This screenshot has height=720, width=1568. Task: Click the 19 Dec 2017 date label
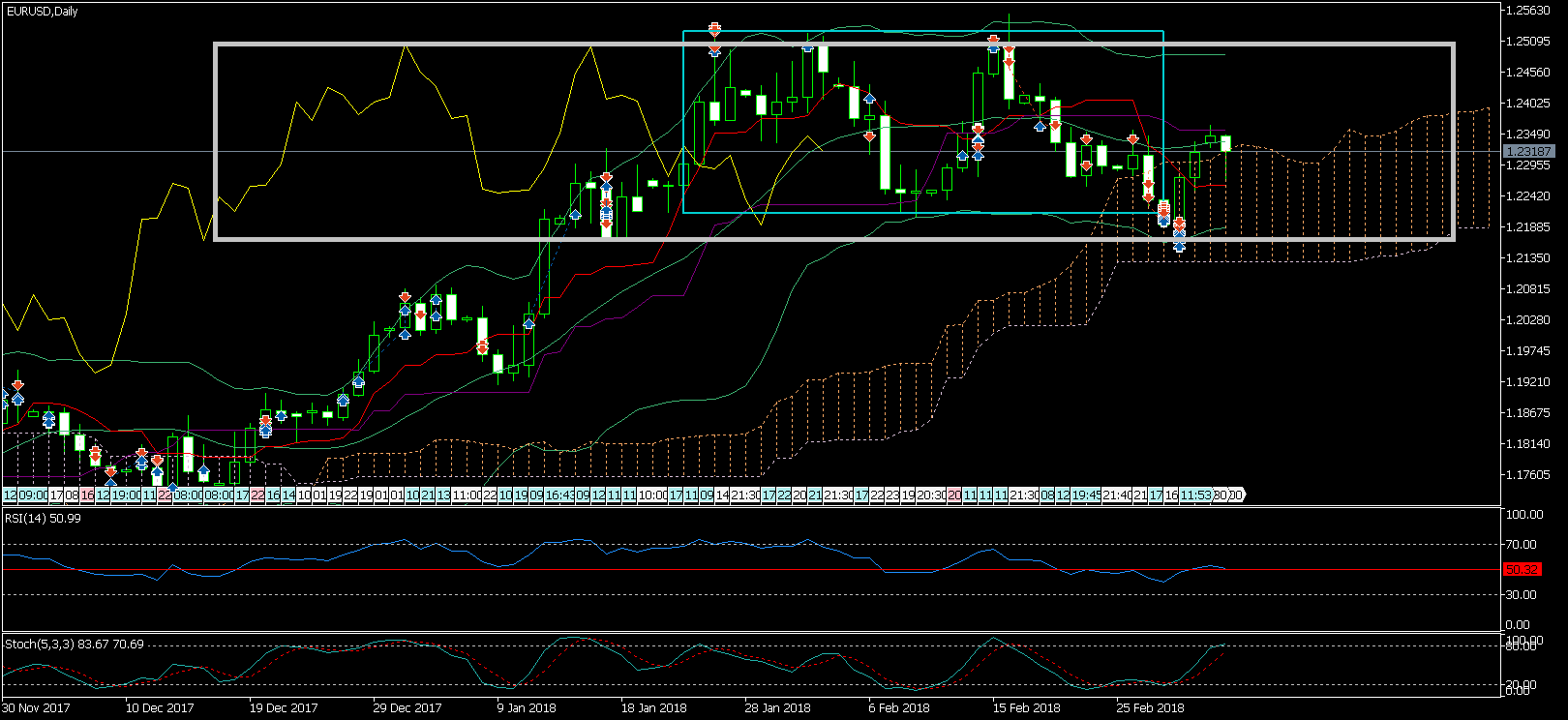[284, 707]
